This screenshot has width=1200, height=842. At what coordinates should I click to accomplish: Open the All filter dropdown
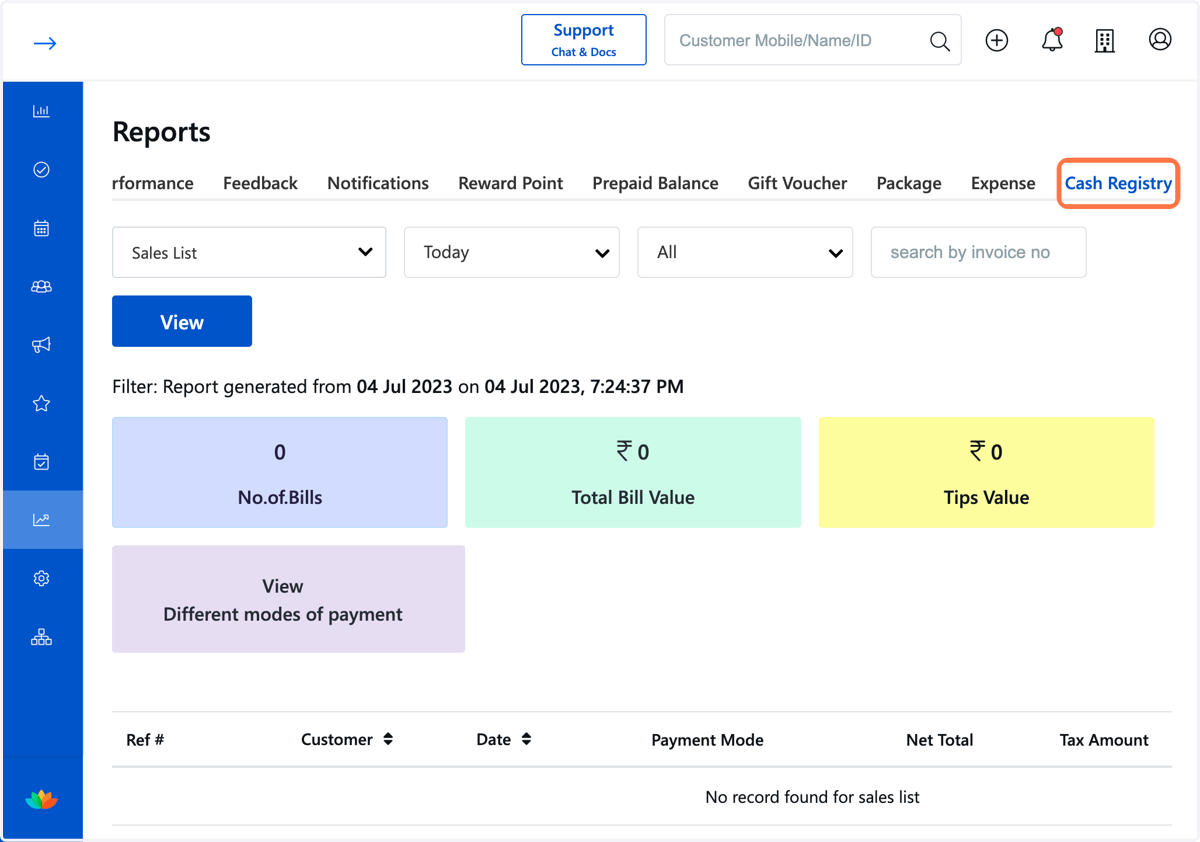tap(745, 252)
